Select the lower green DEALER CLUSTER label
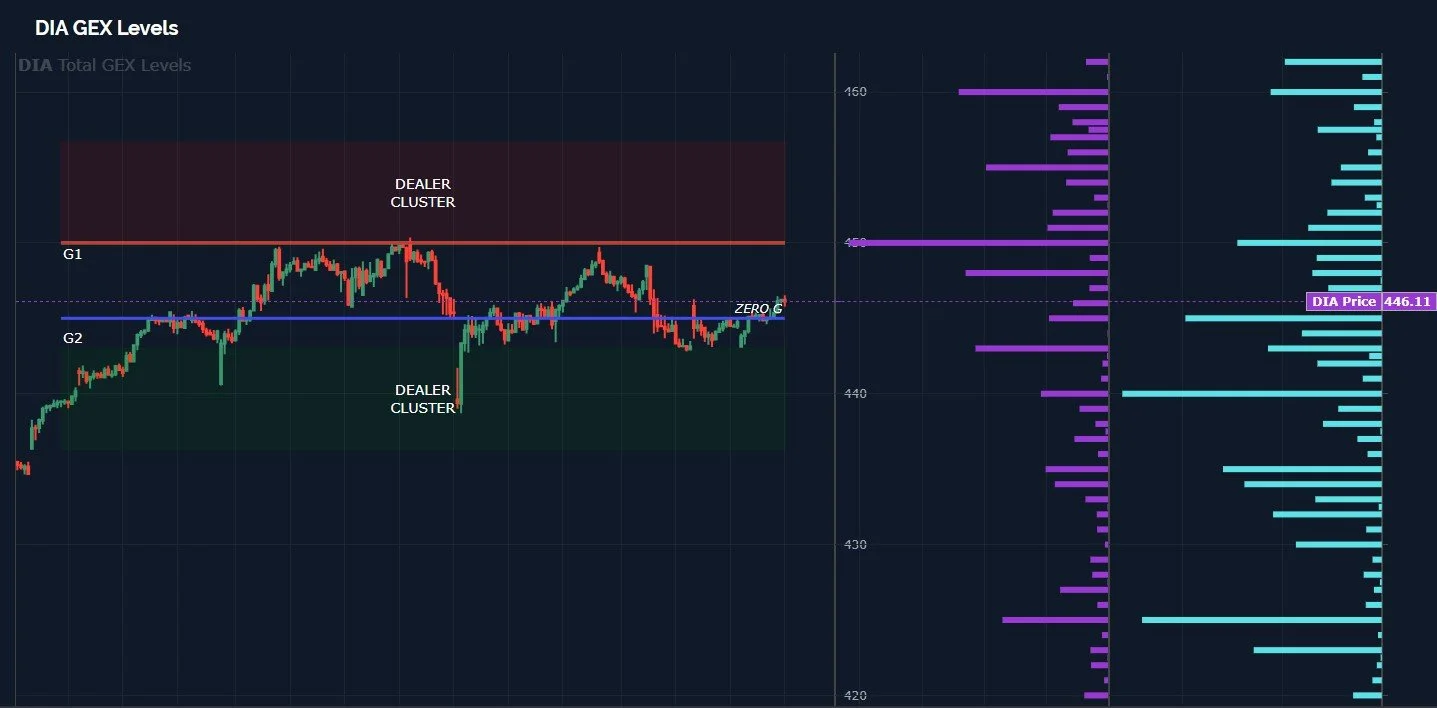 pos(422,399)
